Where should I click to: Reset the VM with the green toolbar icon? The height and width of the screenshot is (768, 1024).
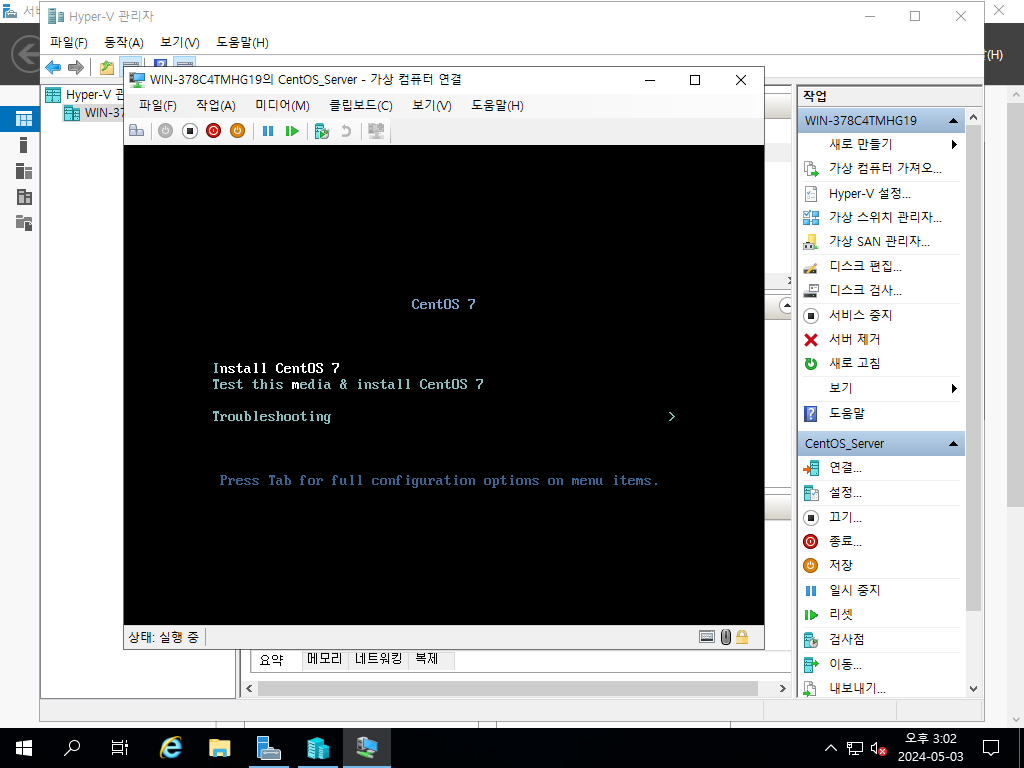pos(292,131)
